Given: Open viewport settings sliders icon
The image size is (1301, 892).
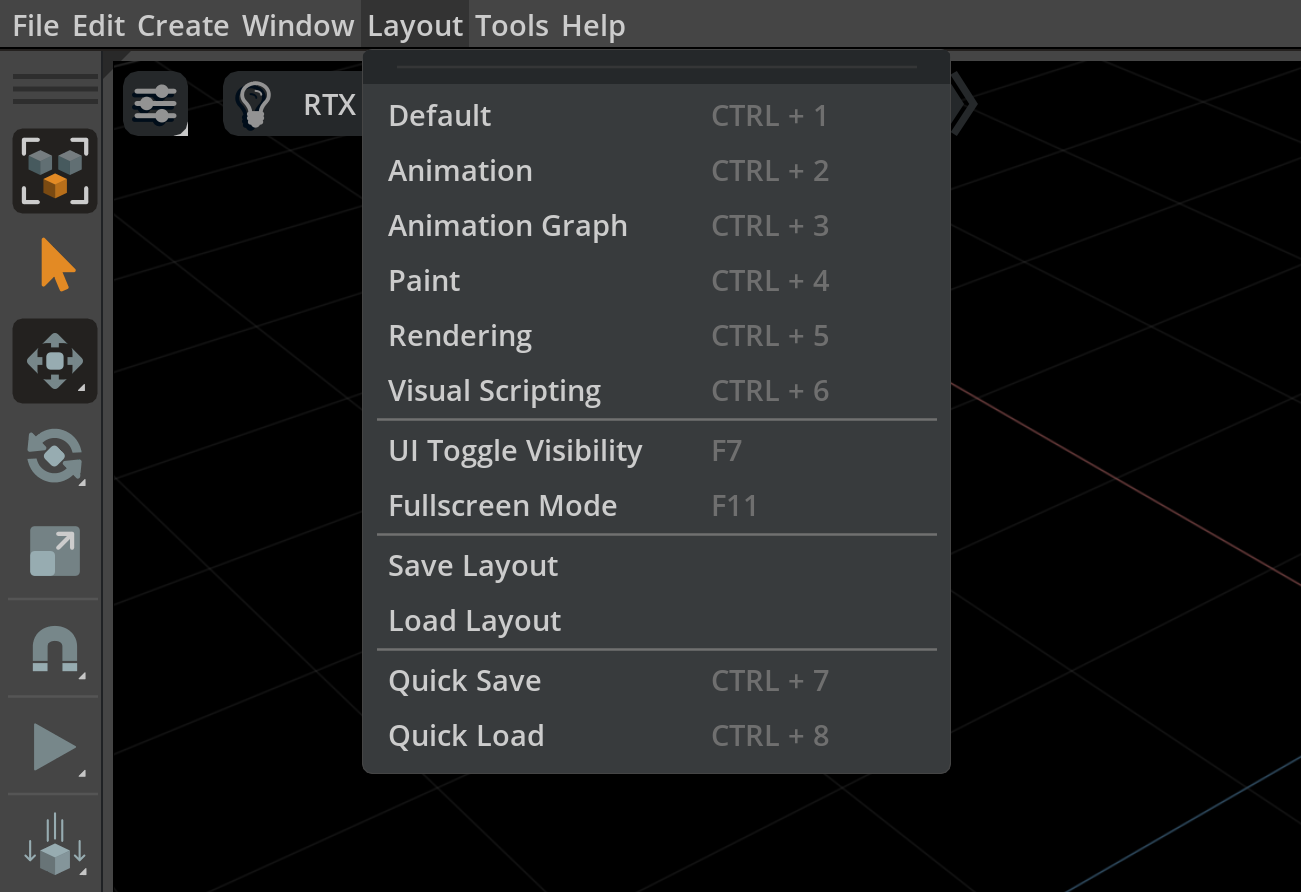Looking at the screenshot, I should coord(155,103).
